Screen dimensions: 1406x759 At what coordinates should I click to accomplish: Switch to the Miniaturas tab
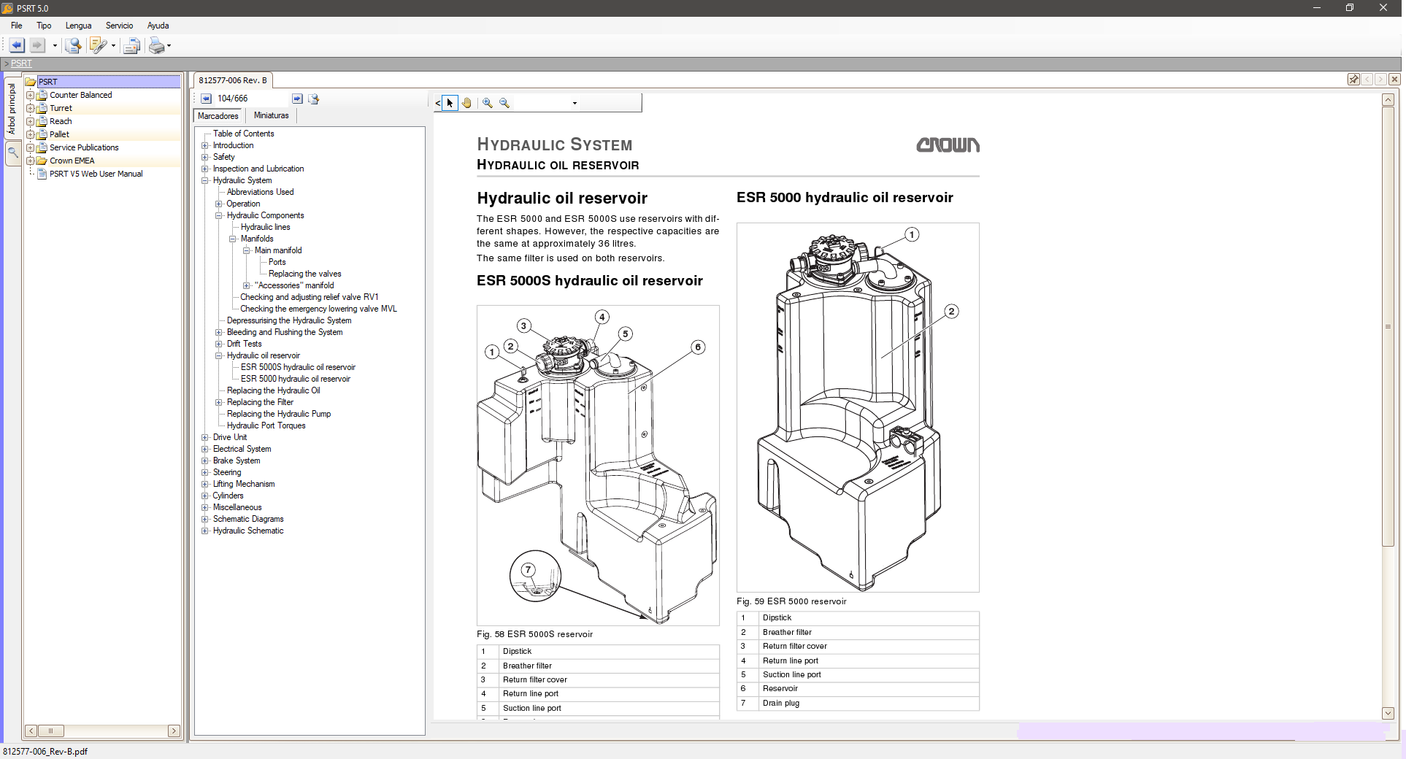pyautogui.click(x=270, y=115)
